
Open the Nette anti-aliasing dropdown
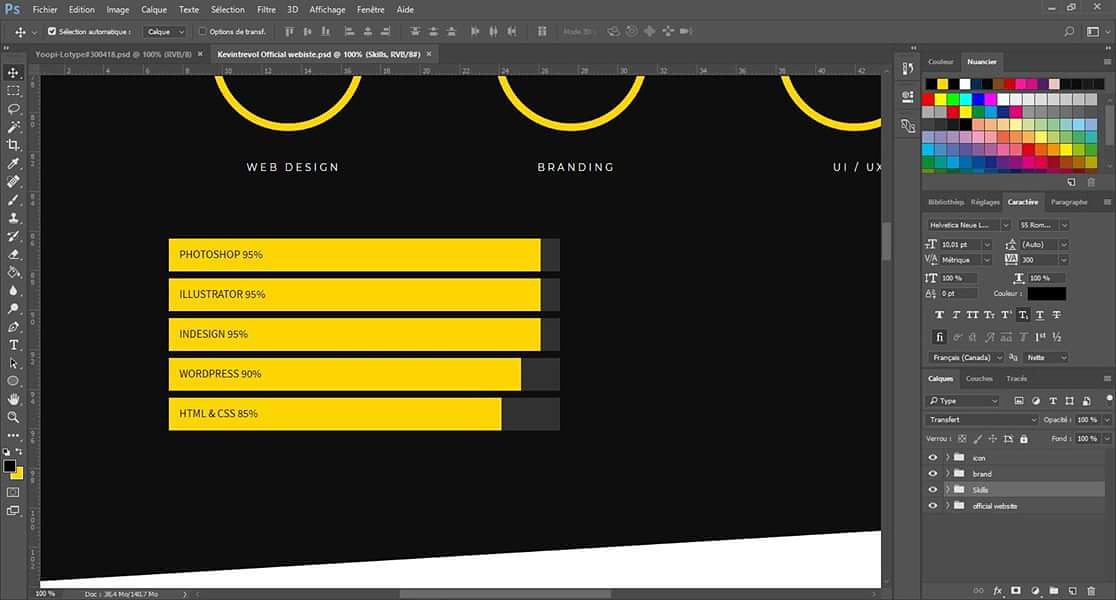coord(1046,357)
